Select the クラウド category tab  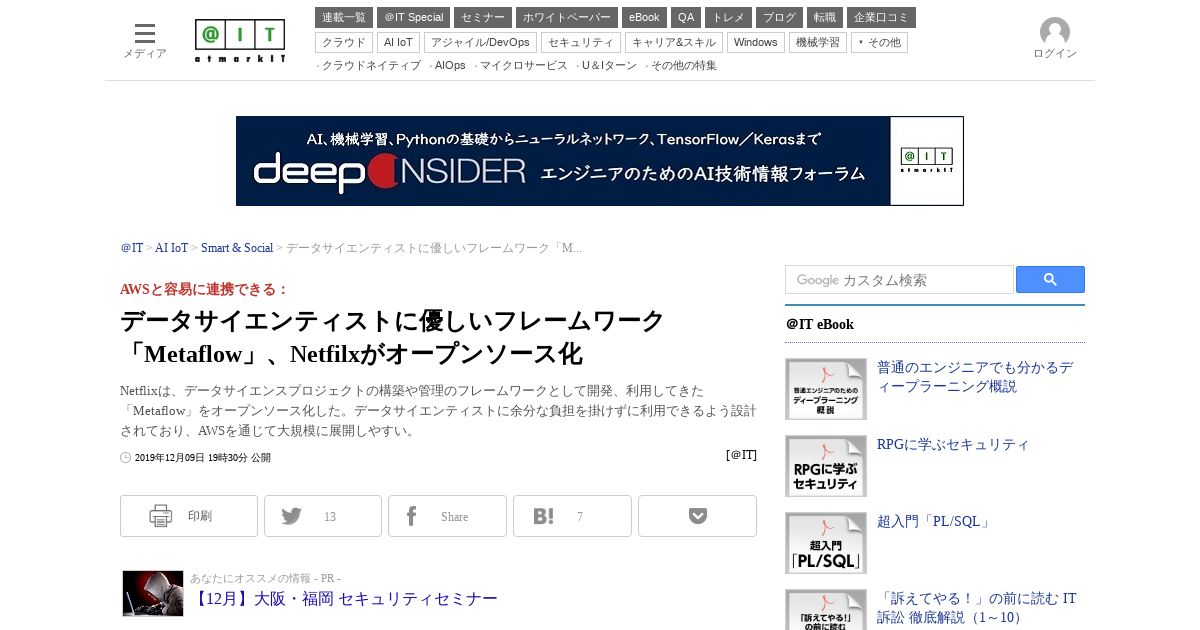point(344,42)
